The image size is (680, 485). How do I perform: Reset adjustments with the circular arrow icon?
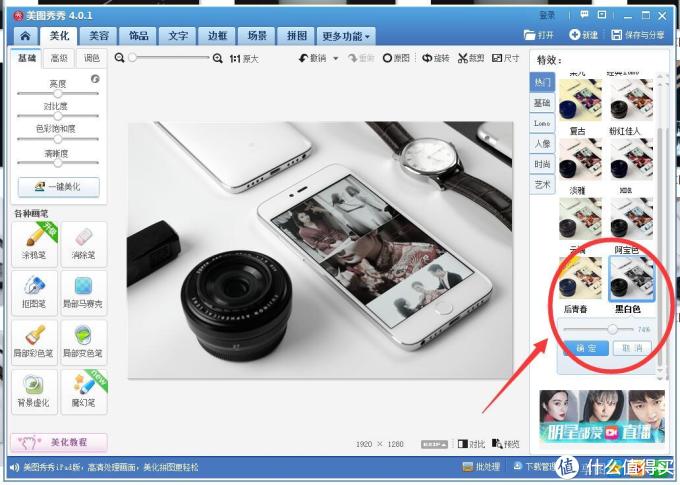click(95, 79)
